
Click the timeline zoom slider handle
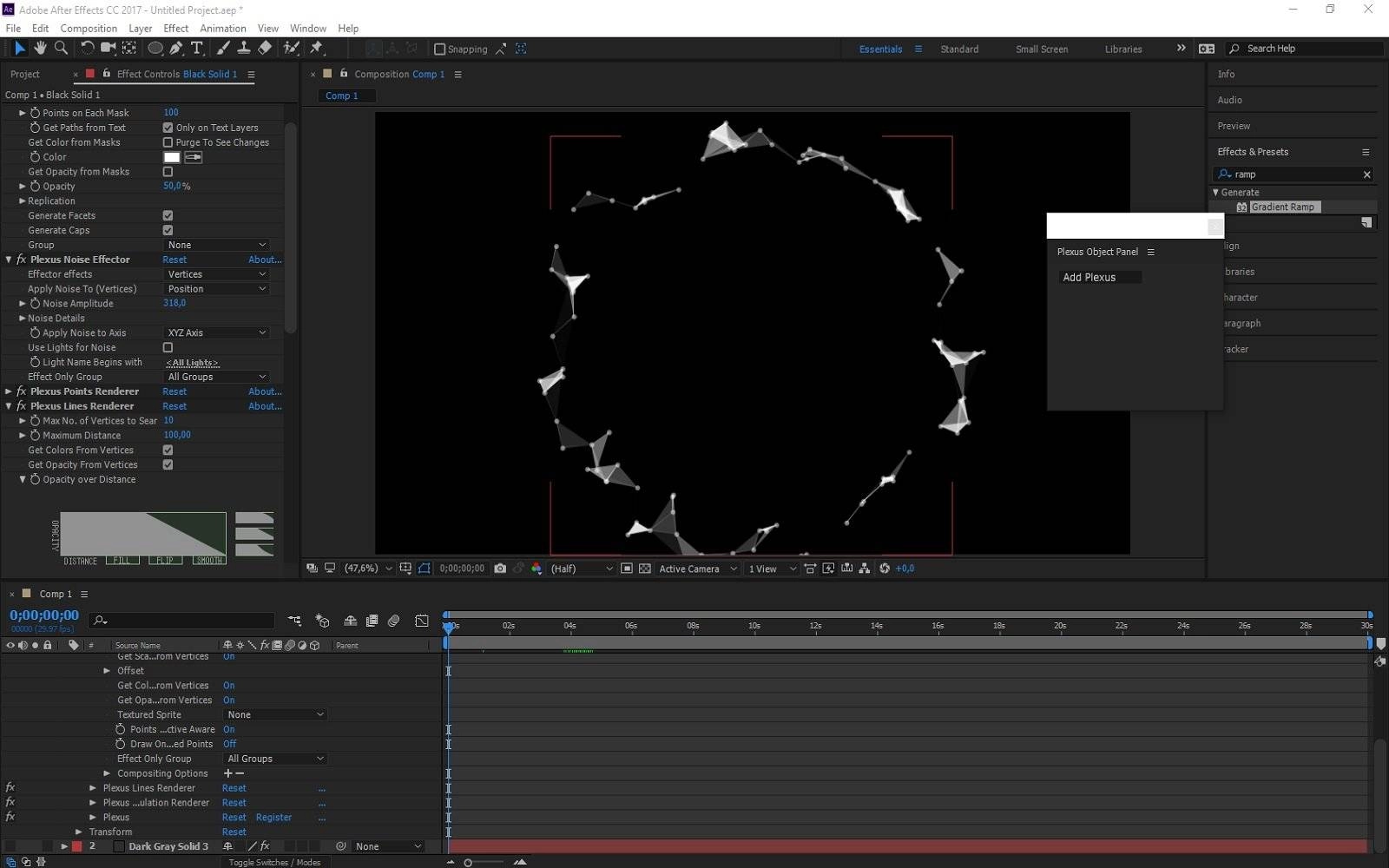pos(468,862)
